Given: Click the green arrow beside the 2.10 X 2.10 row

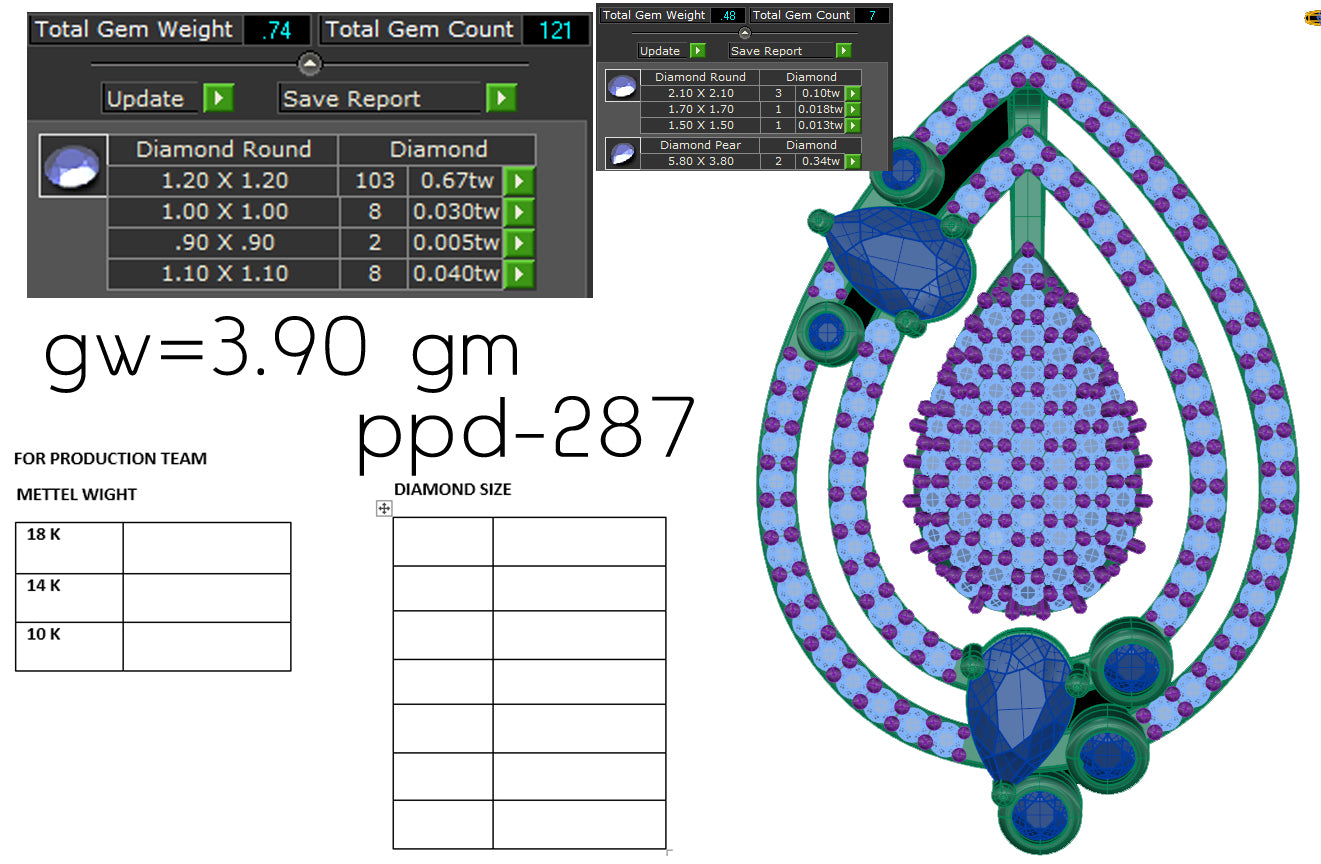Looking at the screenshot, I should click(x=851, y=92).
